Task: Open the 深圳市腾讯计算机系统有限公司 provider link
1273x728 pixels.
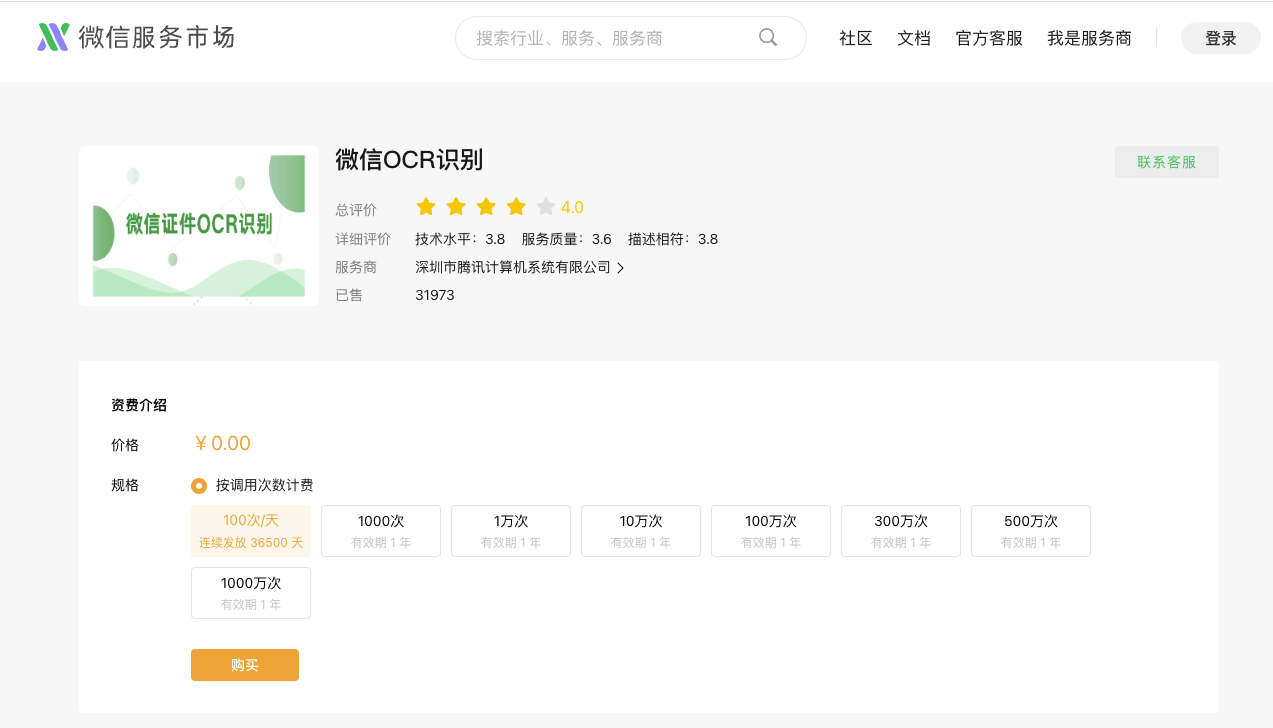Action: click(x=513, y=267)
